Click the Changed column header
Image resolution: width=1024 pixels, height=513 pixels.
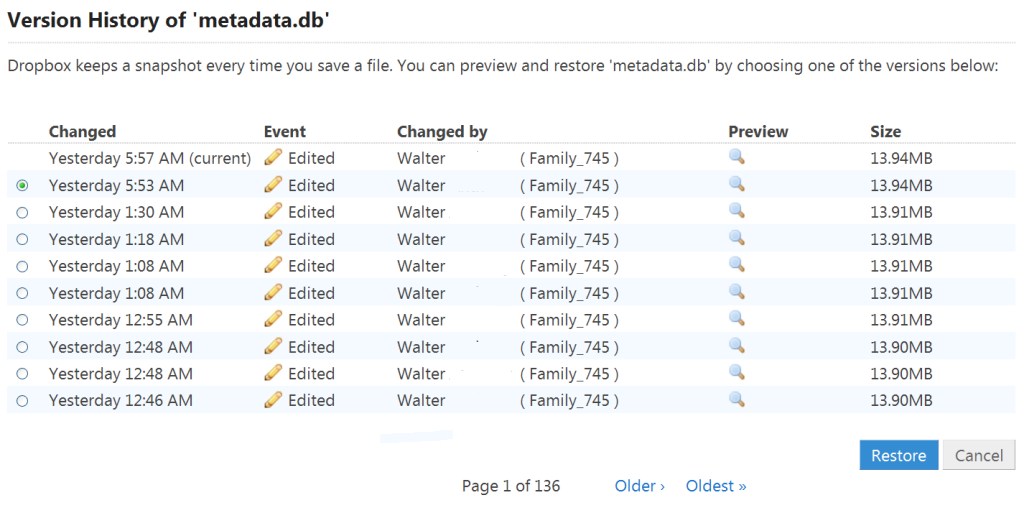(x=82, y=131)
